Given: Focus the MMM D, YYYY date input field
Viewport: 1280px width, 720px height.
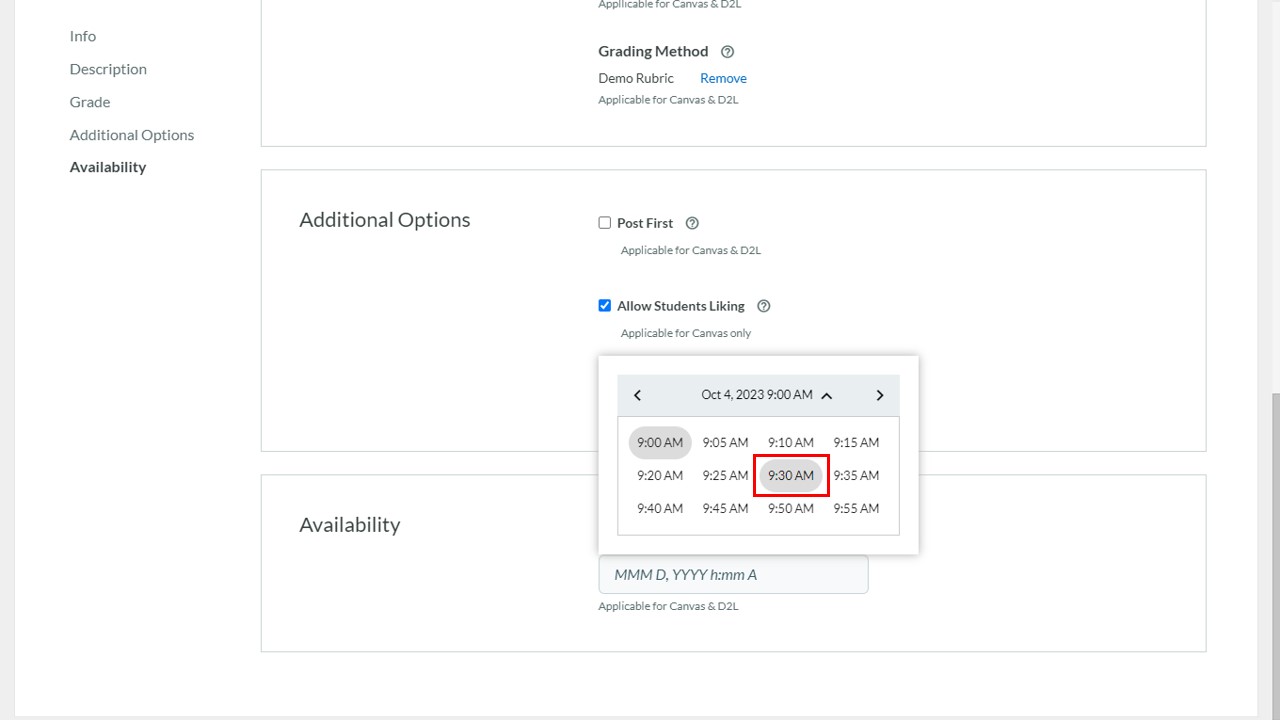Looking at the screenshot, I should pyautogui.click(x=733, y=575).
